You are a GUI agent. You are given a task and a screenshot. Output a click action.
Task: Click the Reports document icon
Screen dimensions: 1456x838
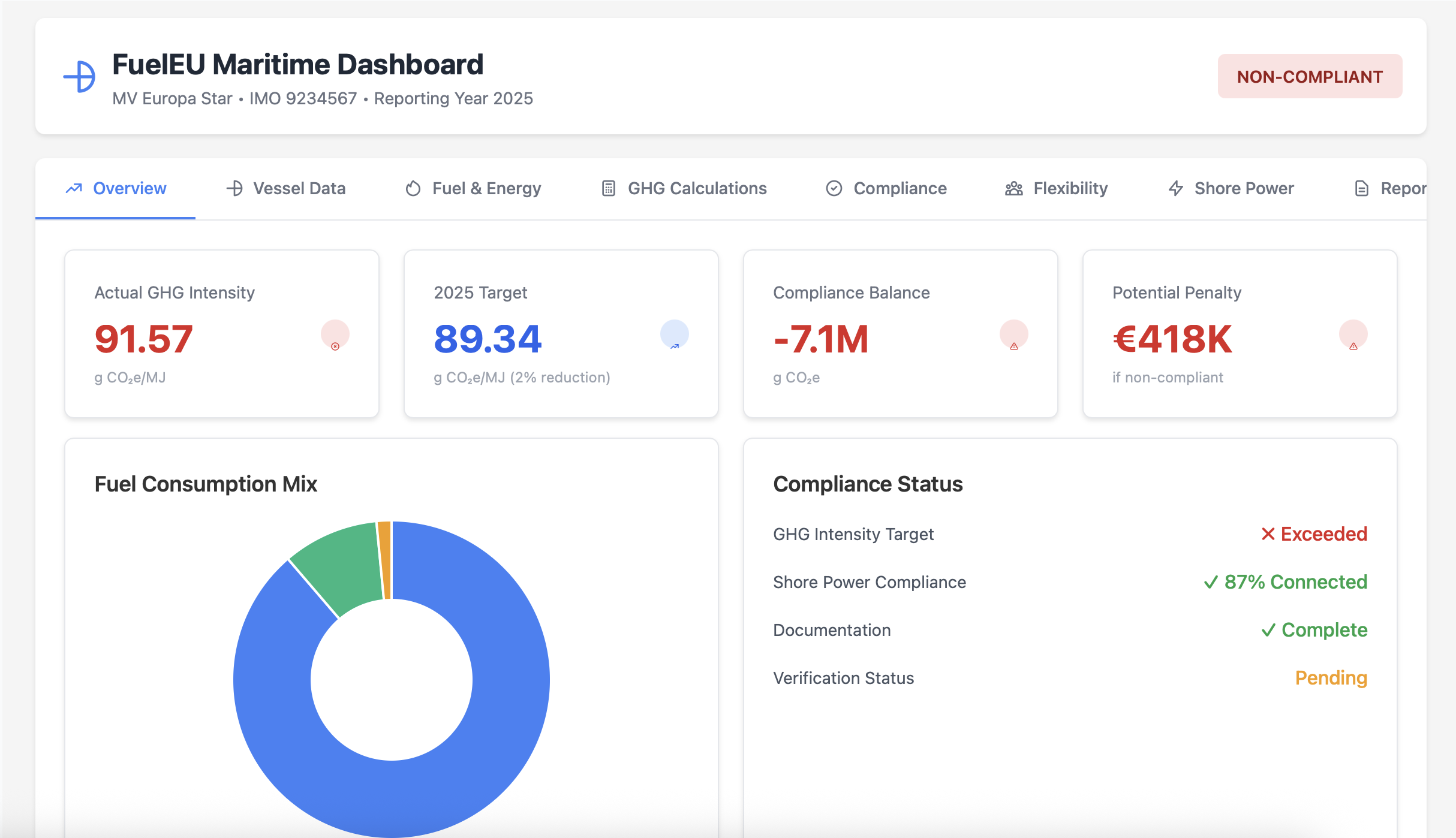point(1361,188)
